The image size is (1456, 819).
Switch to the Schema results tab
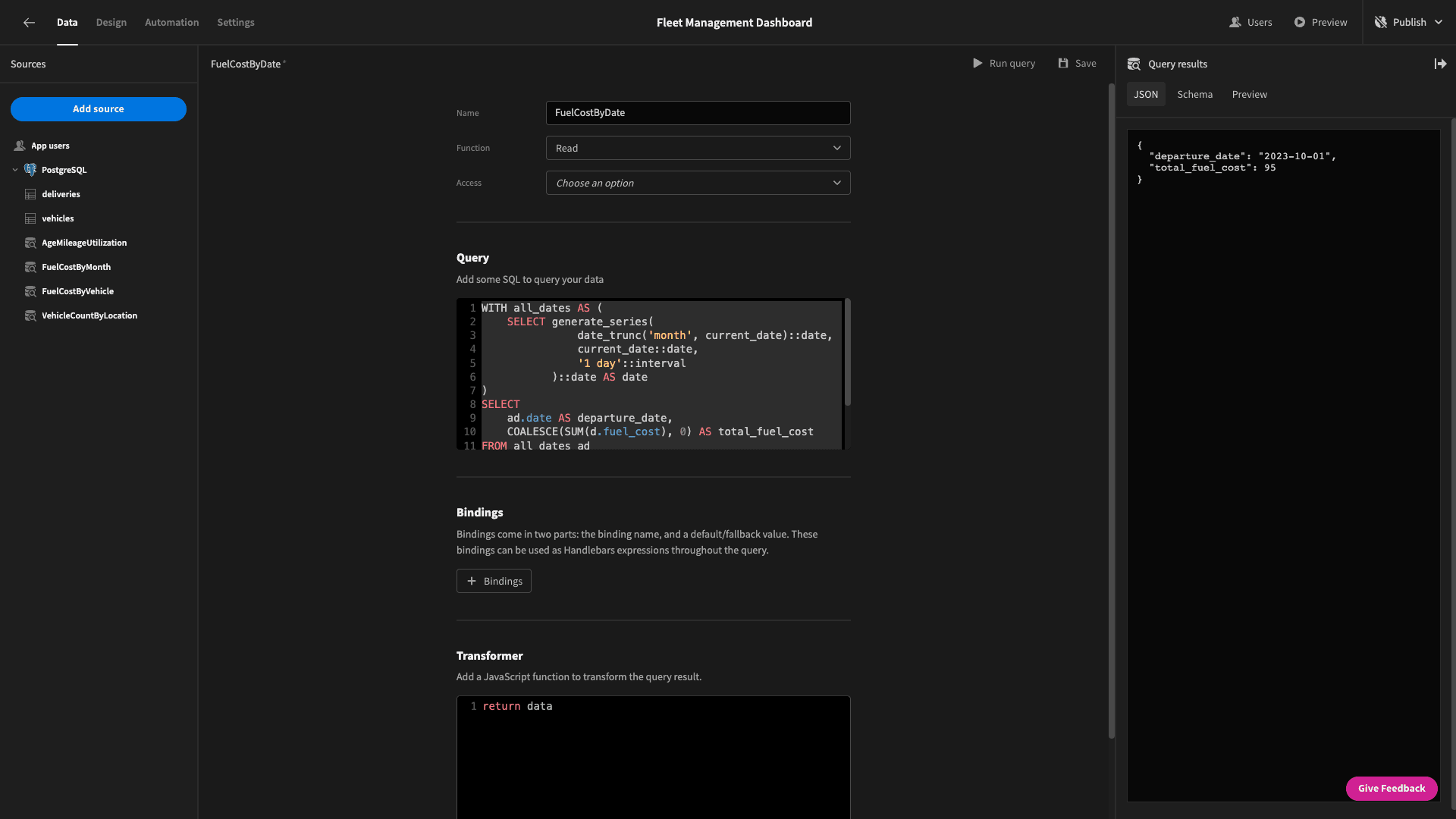1194,94
